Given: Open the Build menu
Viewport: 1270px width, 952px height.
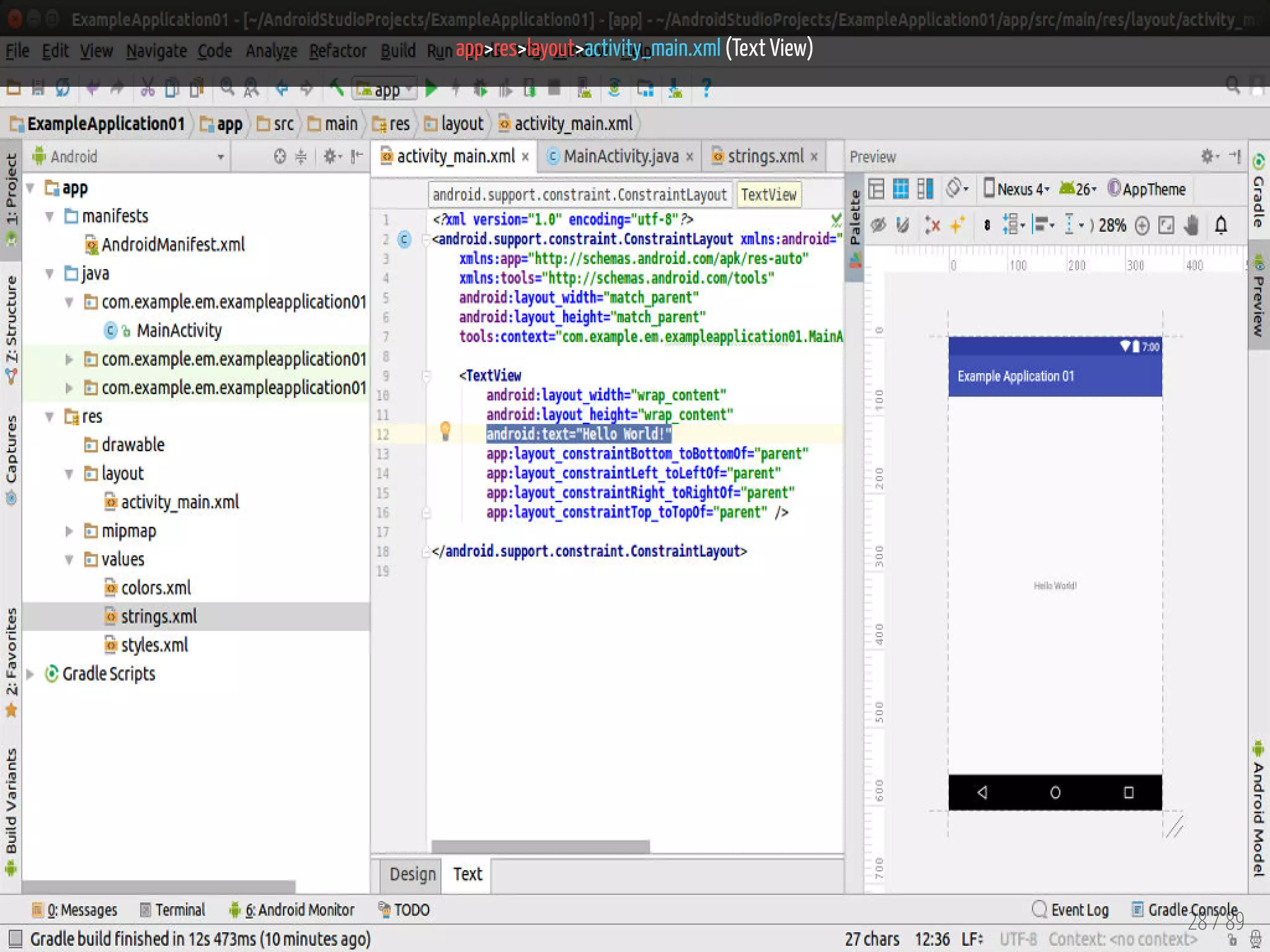Looking at the screenshot, I should coord(398,51).
